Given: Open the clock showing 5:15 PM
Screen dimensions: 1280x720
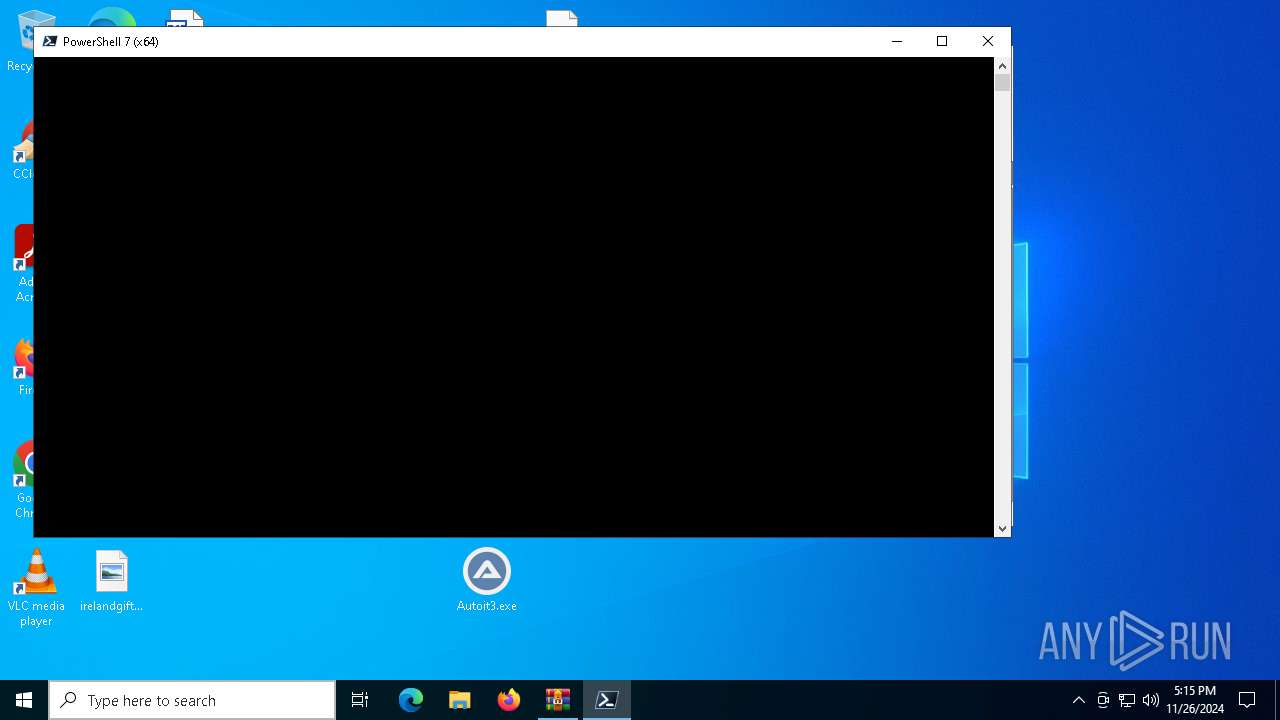Looking at the screenshot, I should pos(1195,700).
